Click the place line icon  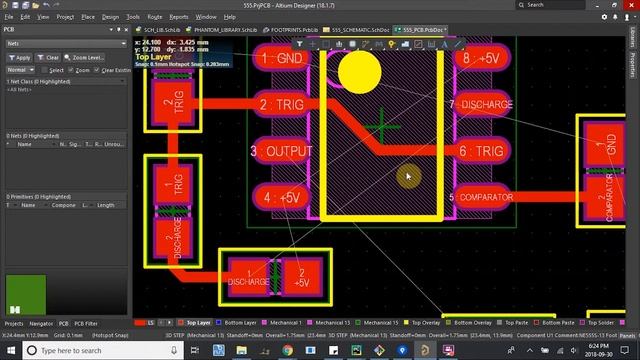pyautogui.click(x=458, y=44)
